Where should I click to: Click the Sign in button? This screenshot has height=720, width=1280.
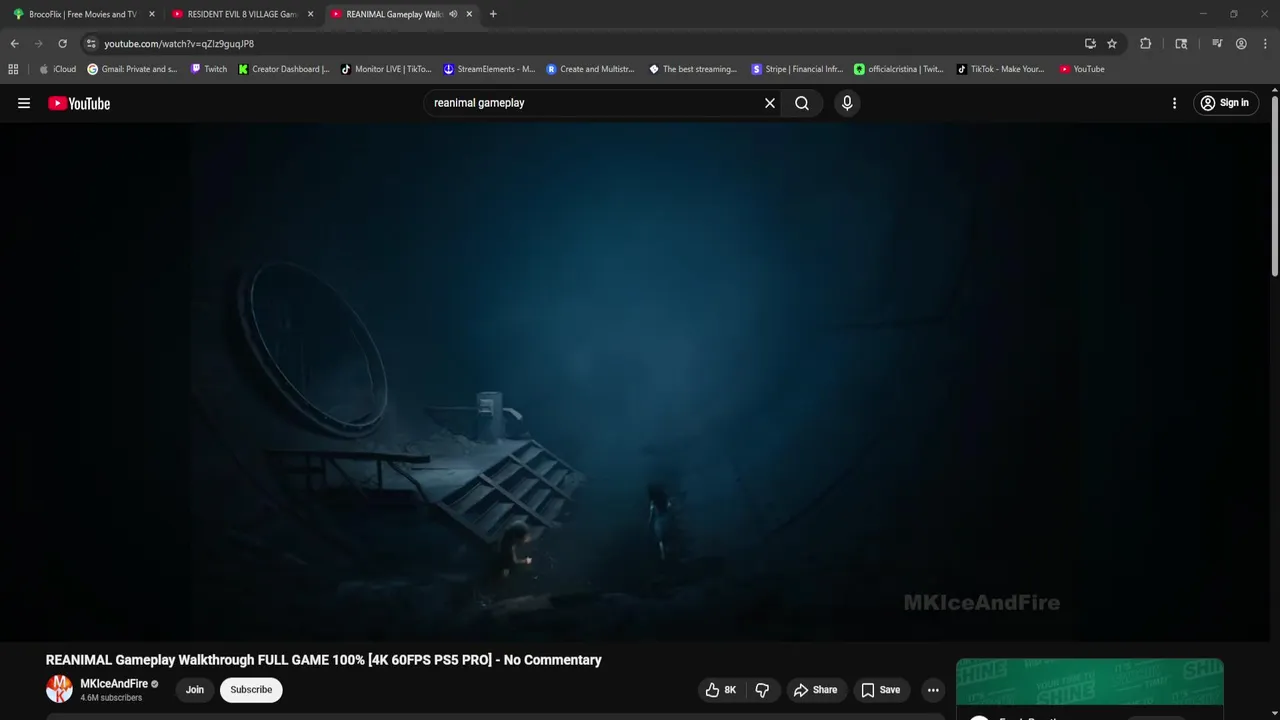click(1225, 103)
